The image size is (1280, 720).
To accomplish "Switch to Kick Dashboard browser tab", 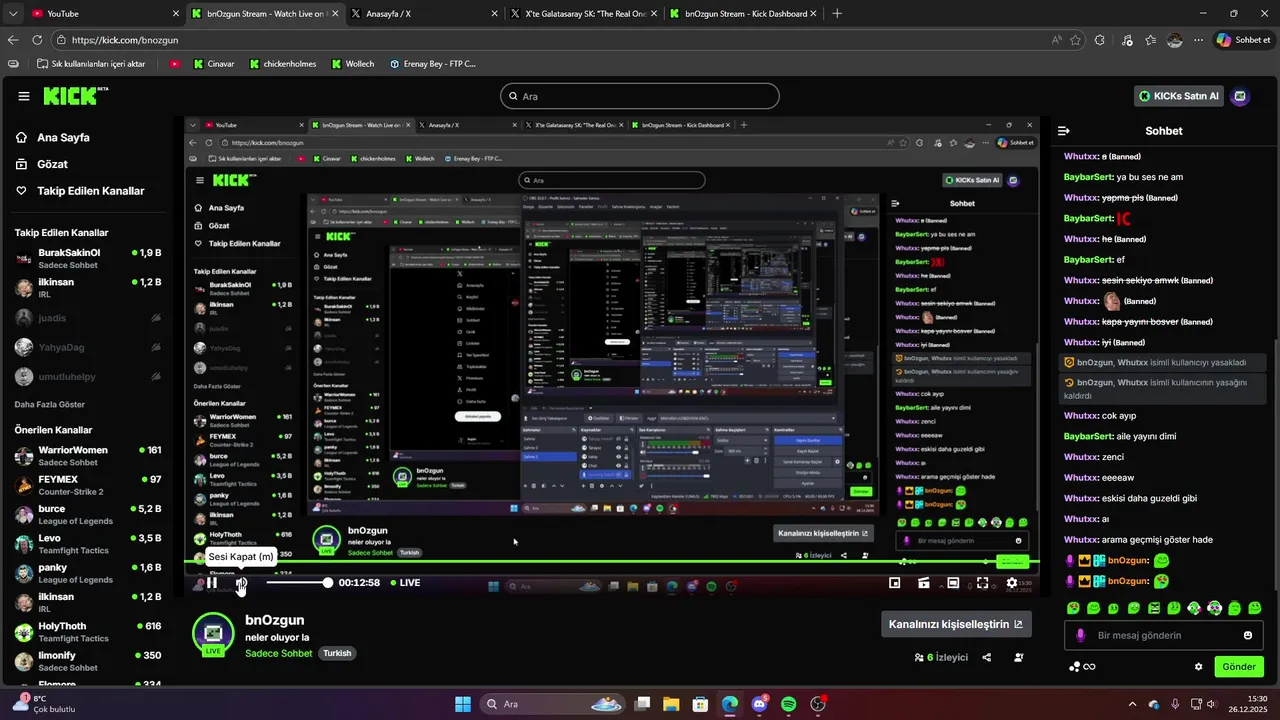I will tap(745, 14).
